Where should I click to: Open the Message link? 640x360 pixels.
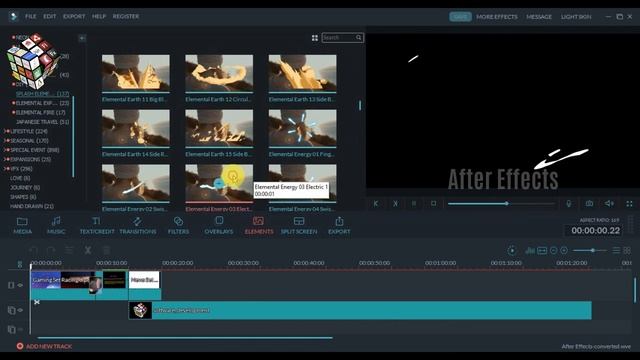click(x=539, y=17)
